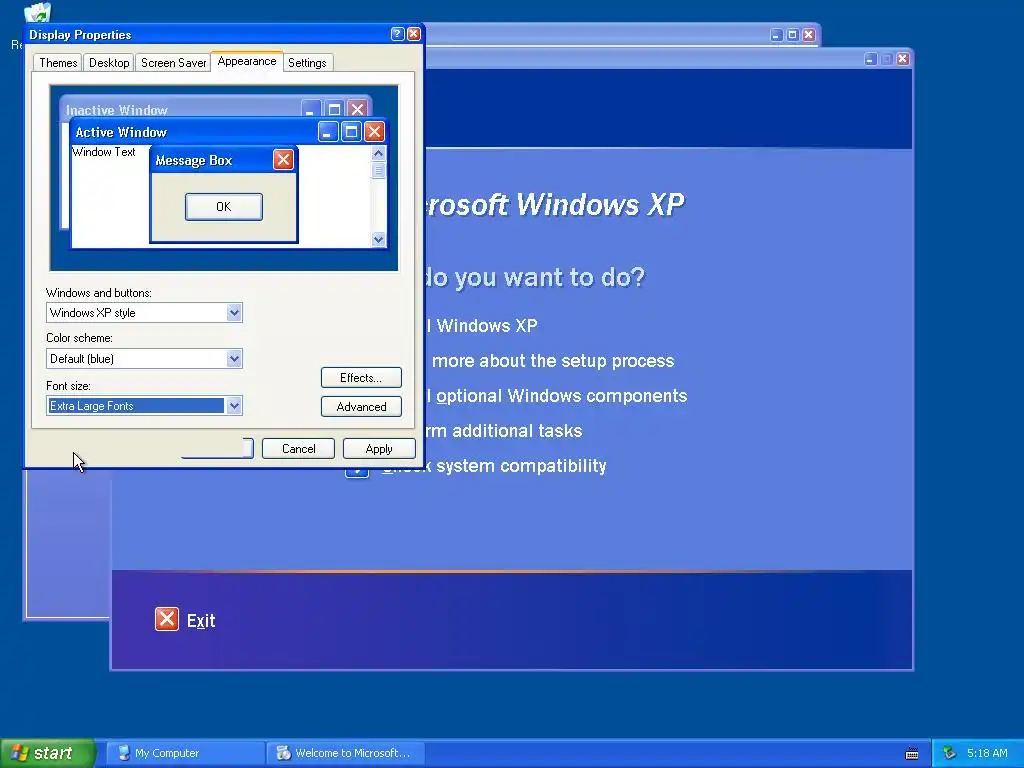
Task: Expand the Windows and buttons dropdown
Action: coord(234,313)
